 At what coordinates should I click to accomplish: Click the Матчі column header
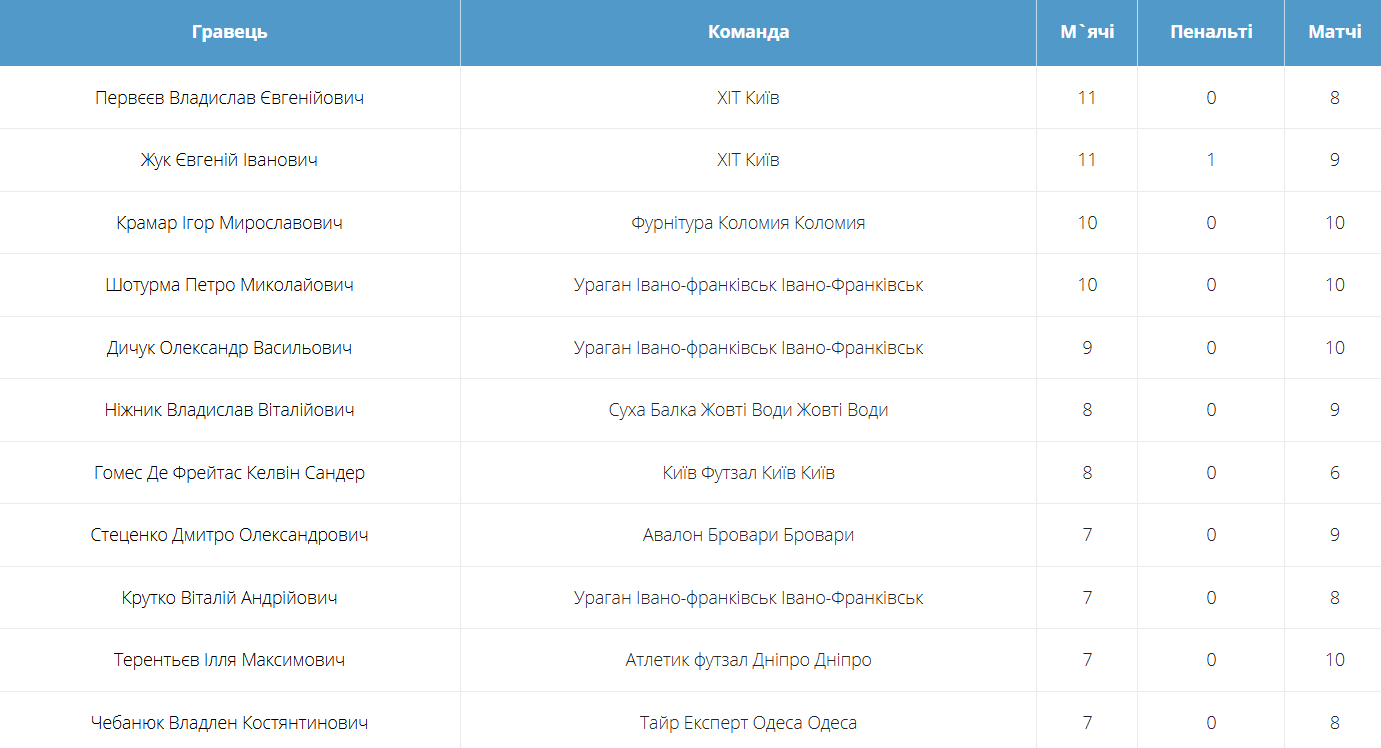point(1334,32)
